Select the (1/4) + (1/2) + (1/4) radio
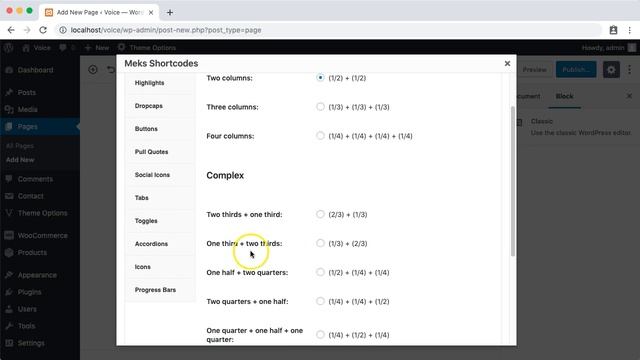This screenshot has width=640, height=360. [x=320, y=334]
